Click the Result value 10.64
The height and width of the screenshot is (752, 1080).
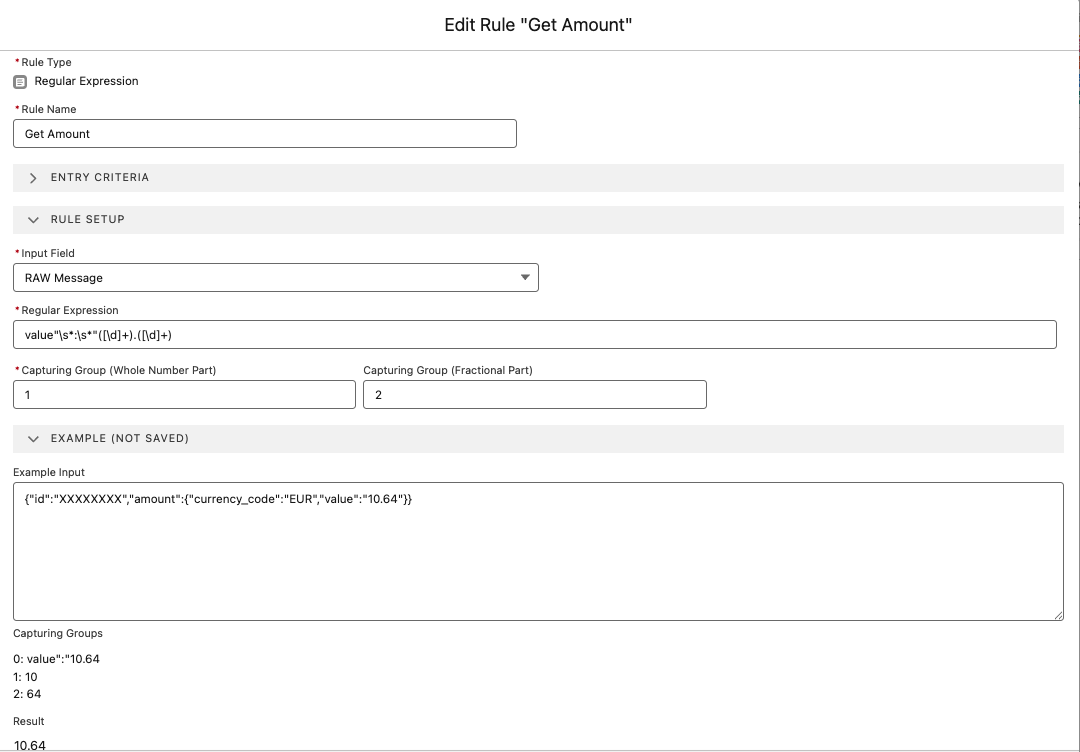click(30, 745)
